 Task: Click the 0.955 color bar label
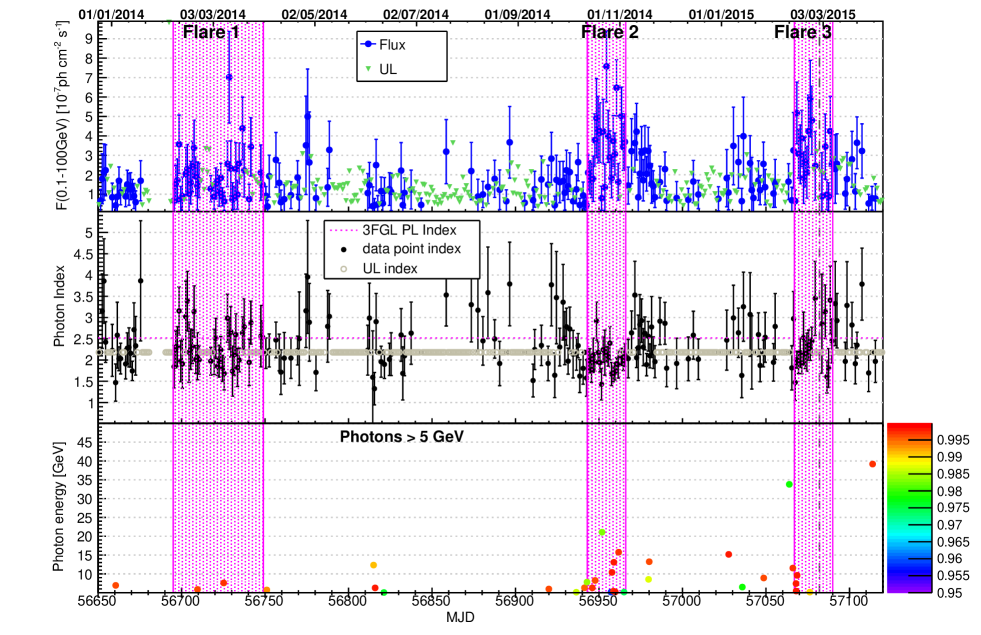(953, 576)
